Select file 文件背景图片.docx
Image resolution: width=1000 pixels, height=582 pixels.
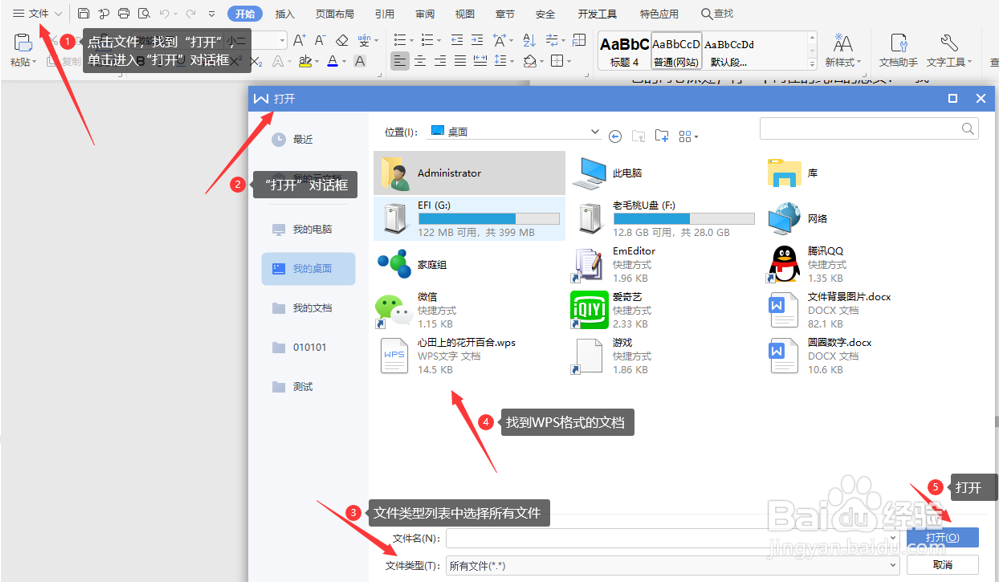pyautogui.click(x=859, y=310)
